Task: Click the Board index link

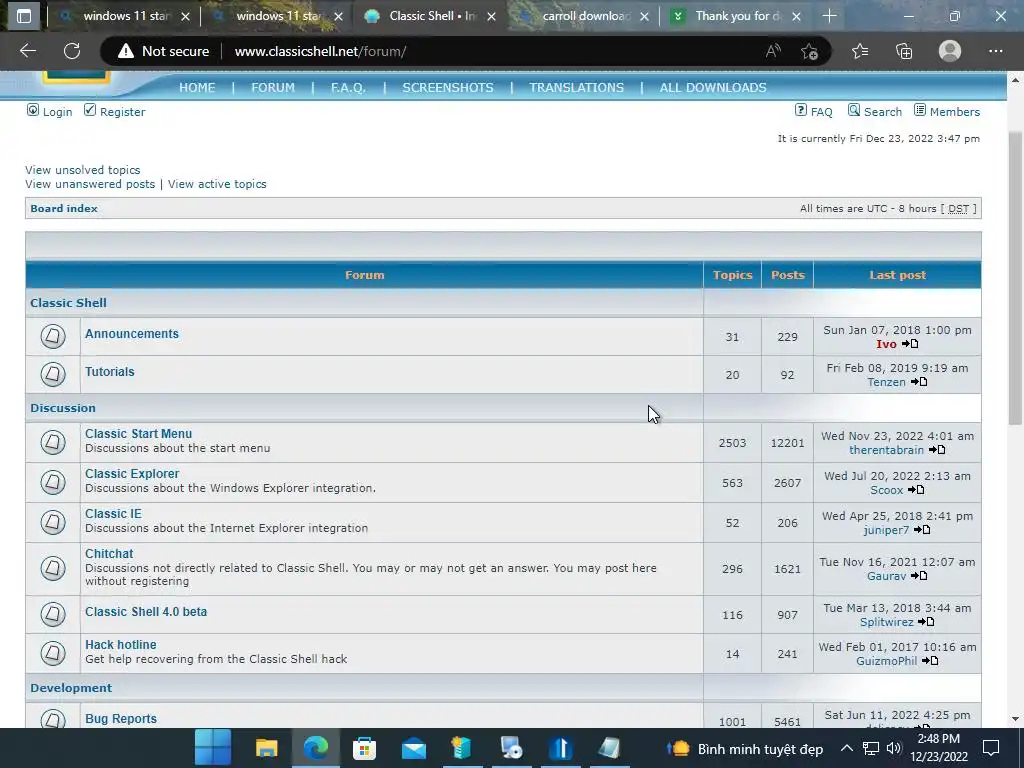Action: click(64, 208)
